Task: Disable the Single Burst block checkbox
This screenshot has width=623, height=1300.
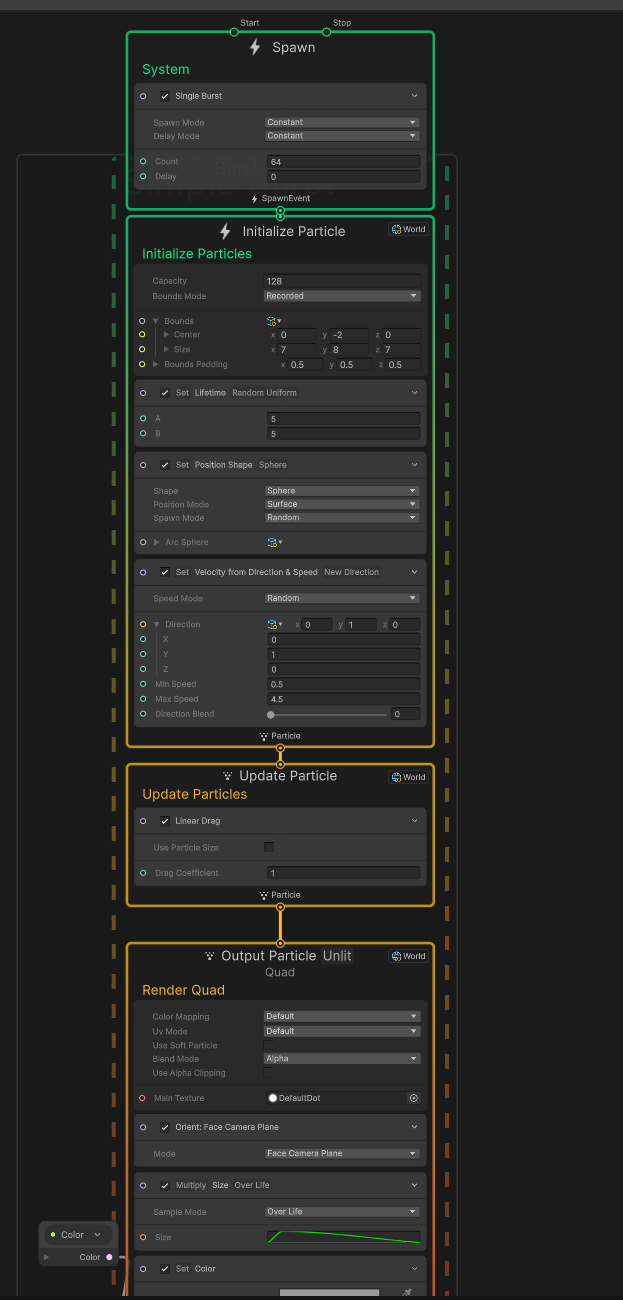Action: 165,96
